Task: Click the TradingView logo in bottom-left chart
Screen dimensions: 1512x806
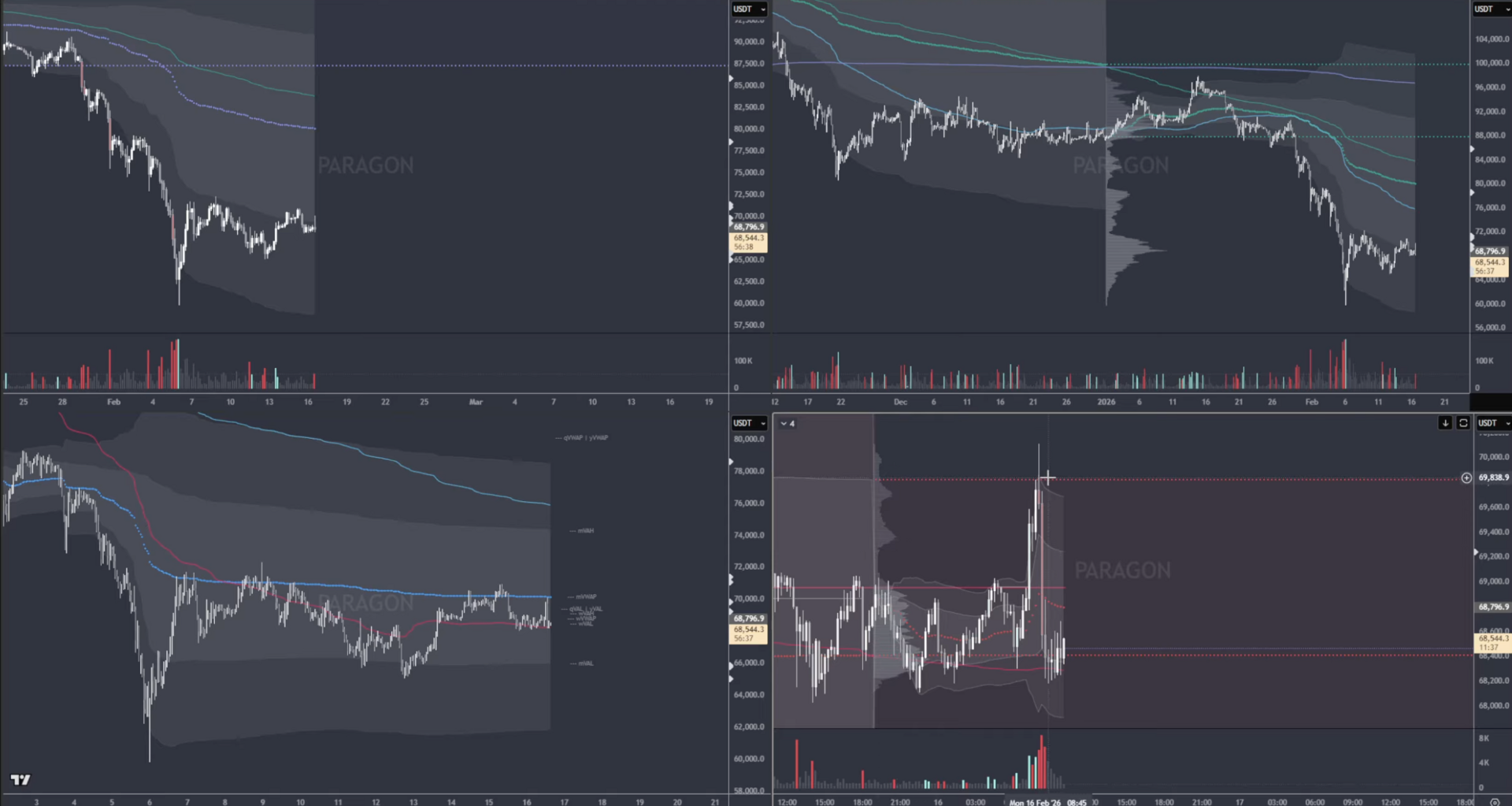Action: click(x=20, y=779)
